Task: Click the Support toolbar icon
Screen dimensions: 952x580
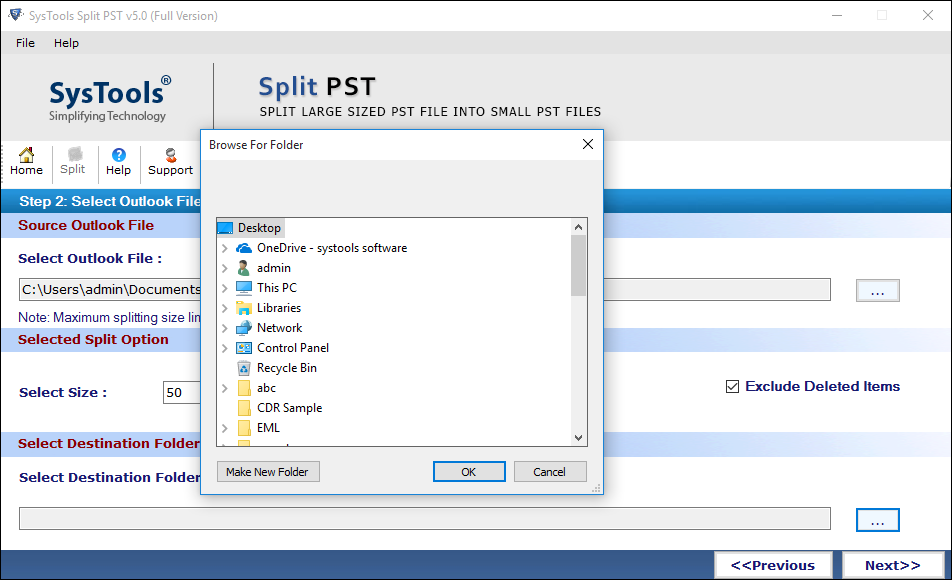Action: click(169, 162)
